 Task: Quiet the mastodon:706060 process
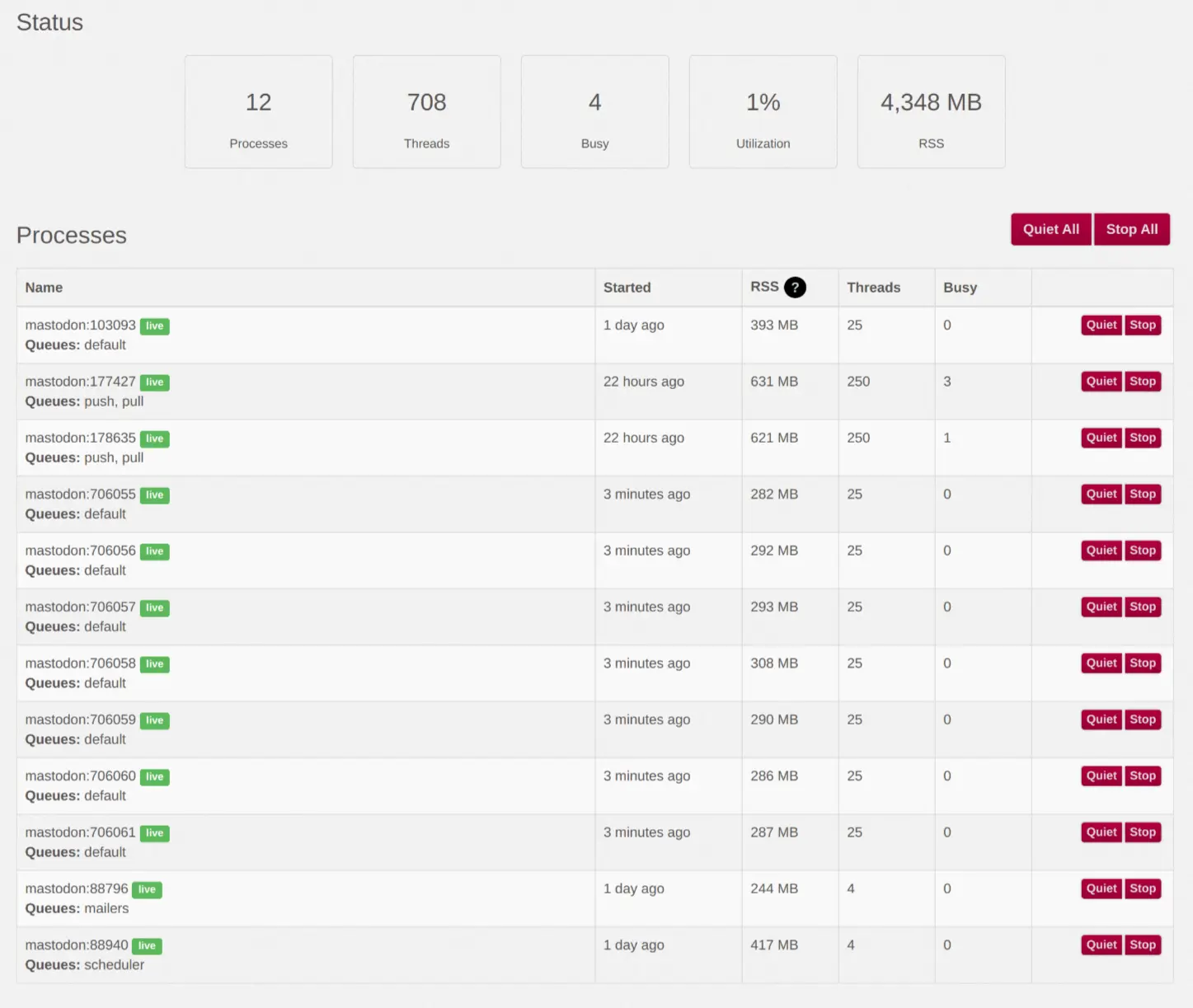point(1101,776)
